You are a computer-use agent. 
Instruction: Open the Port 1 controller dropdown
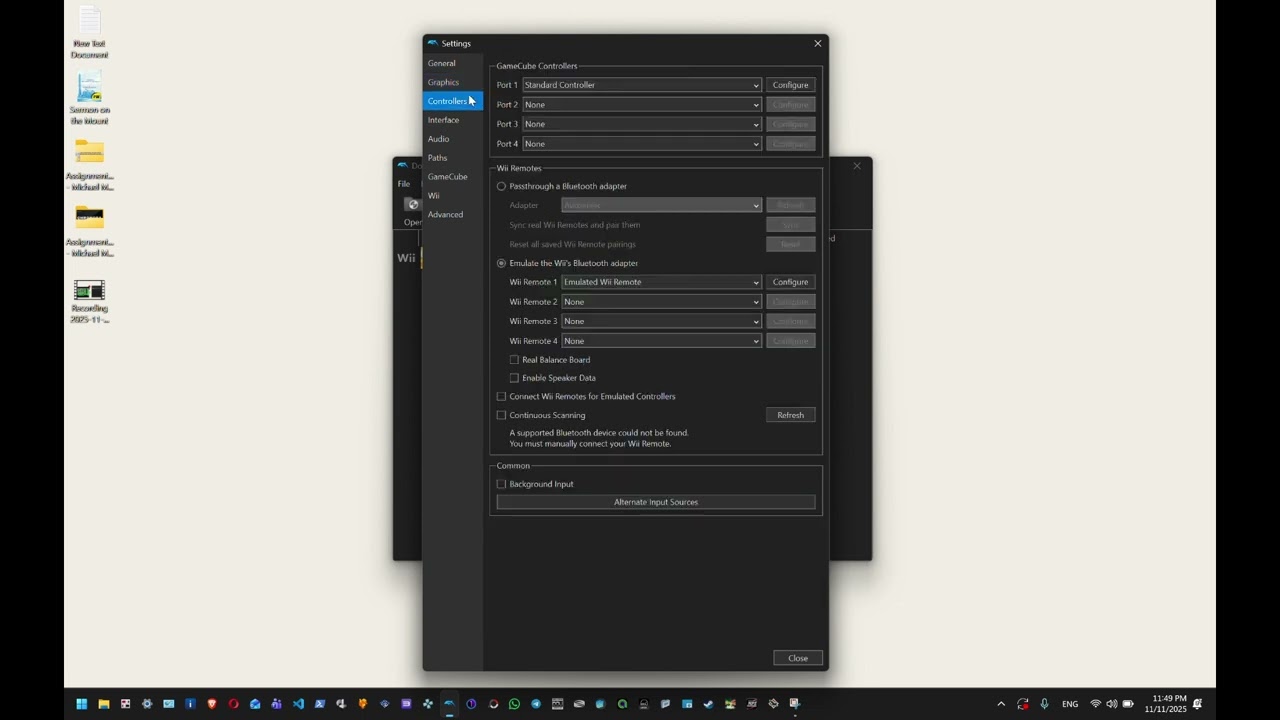(642, 85)
